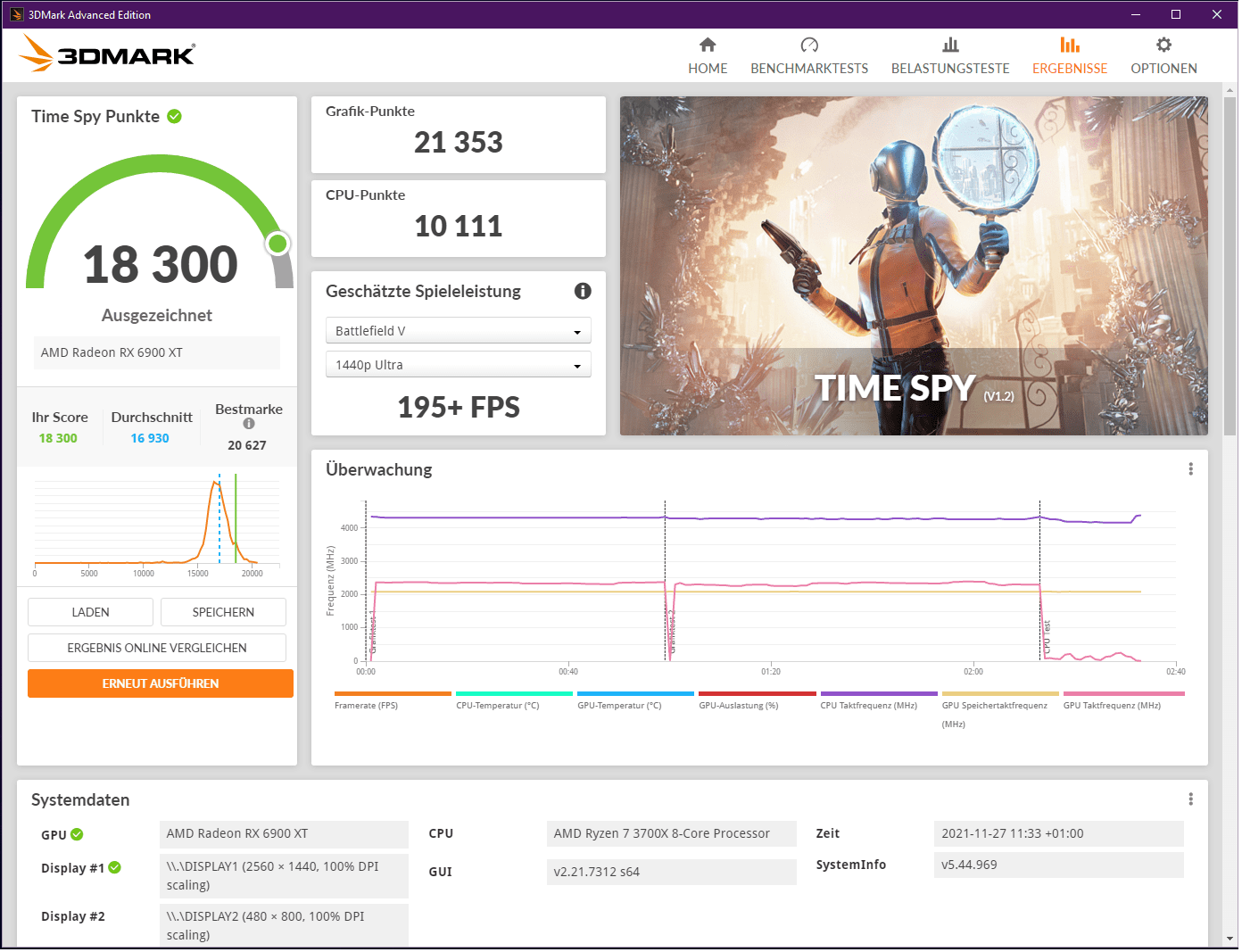Click the CPU Test marker in chart
Screen dimensions: 1242x952
coord(1047,639)
